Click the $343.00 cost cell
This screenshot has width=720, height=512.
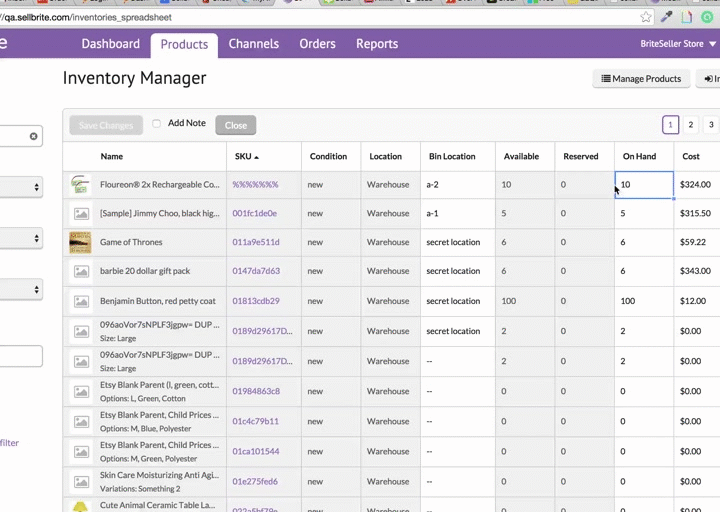click(697, 271)
